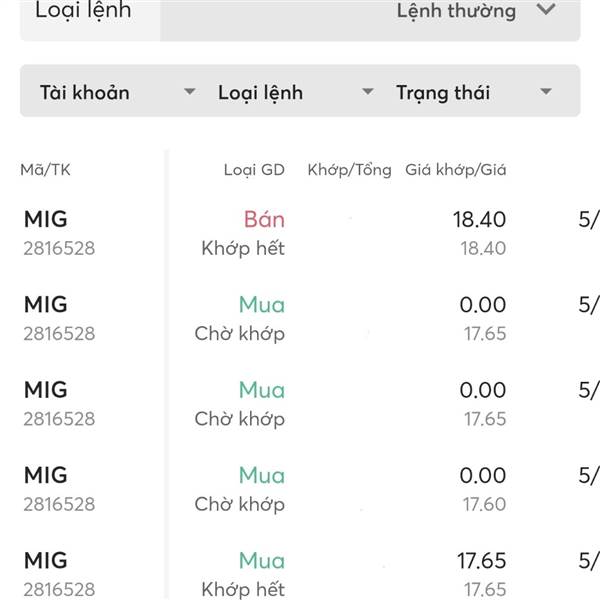This screenshot has height=600, width=600.
Task: Select the MIG Bán order at 18.40
Action: (x=60, y=232)
